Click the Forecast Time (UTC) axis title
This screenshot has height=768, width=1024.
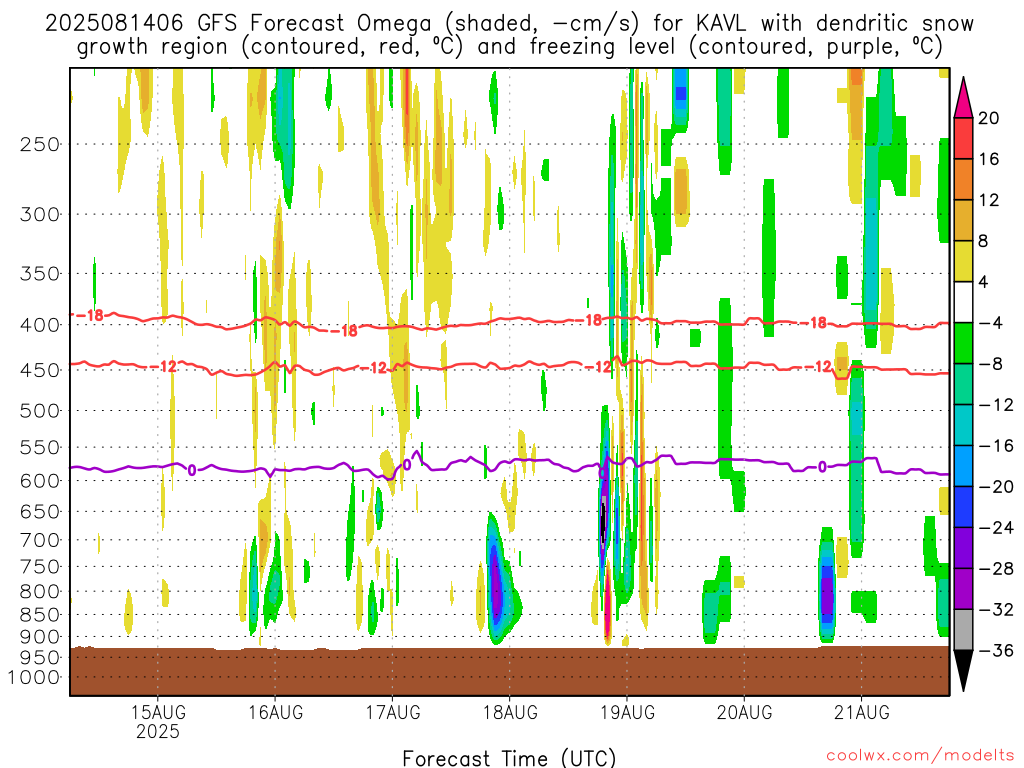click(509, 758)
